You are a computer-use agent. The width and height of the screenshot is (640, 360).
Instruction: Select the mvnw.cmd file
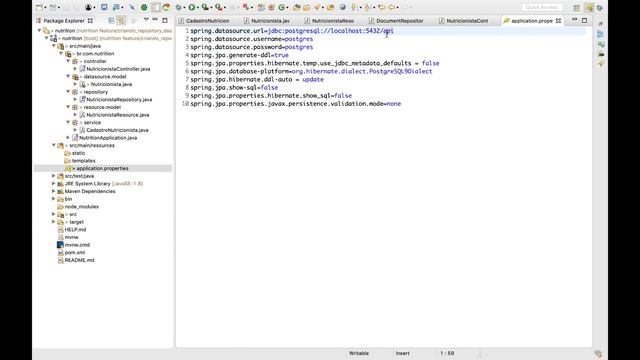(x=77, y=245)
